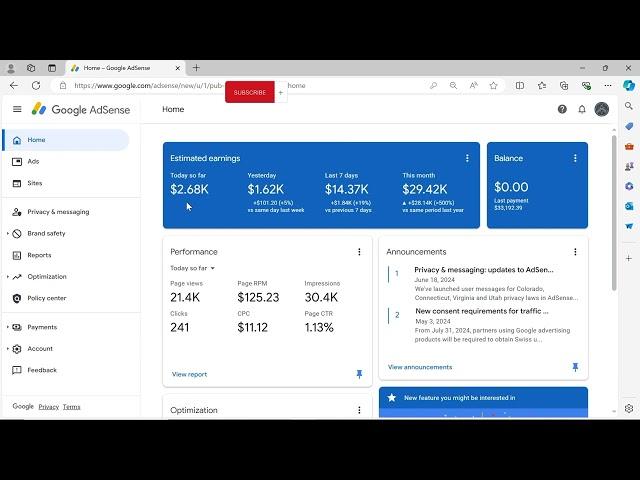Click the CPC $11.12 value
This screenshot has height=480, width=640.
[252, 327]
